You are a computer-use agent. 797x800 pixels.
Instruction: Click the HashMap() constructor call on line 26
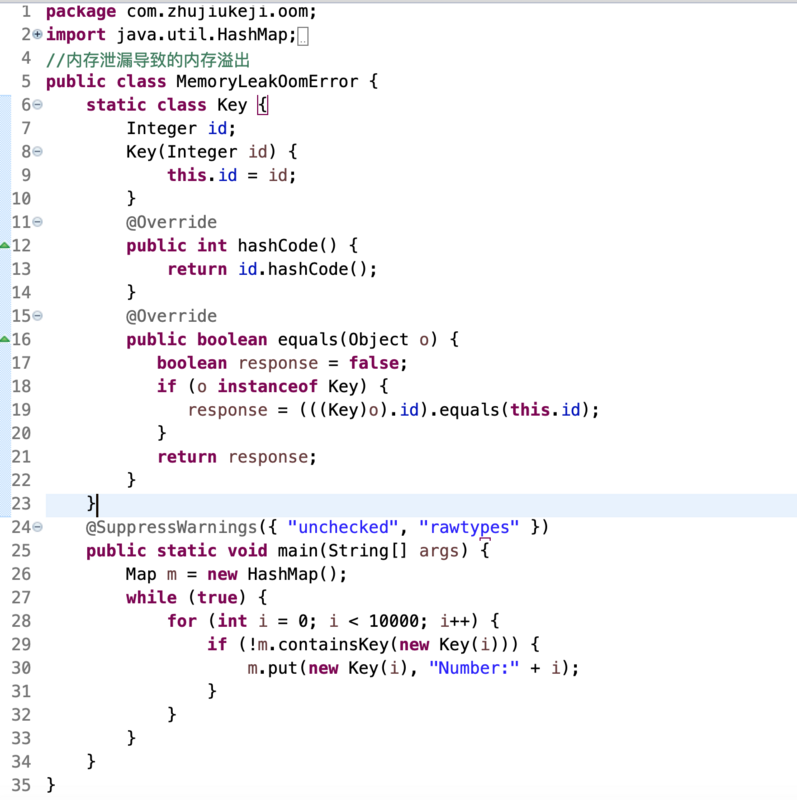pyautogui.click(x=292, y=574)
